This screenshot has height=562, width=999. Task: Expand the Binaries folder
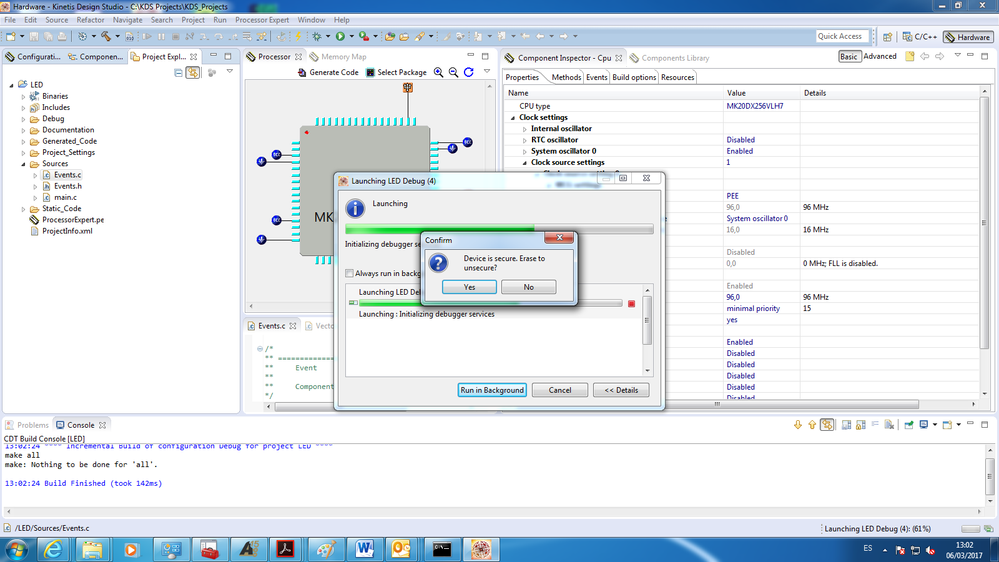tap(24, 97)
